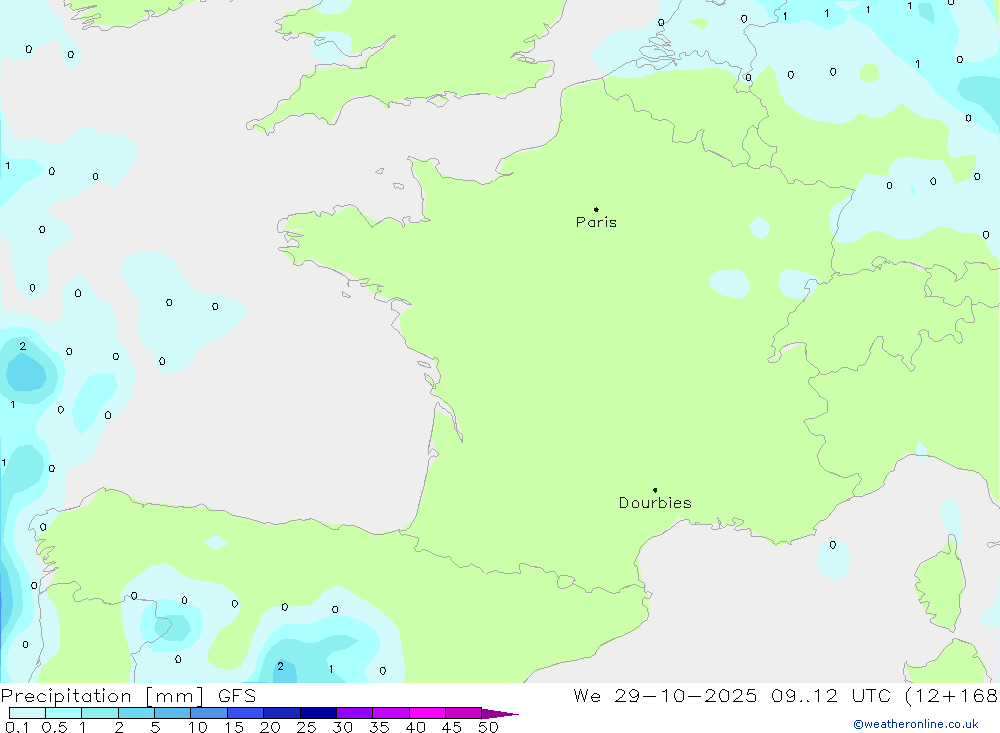Pick the legend swatch between 5 and 10
Image resolution: width=1000 pixels, height=733 pixels.
pyautogui.click(x=173, y=713)
